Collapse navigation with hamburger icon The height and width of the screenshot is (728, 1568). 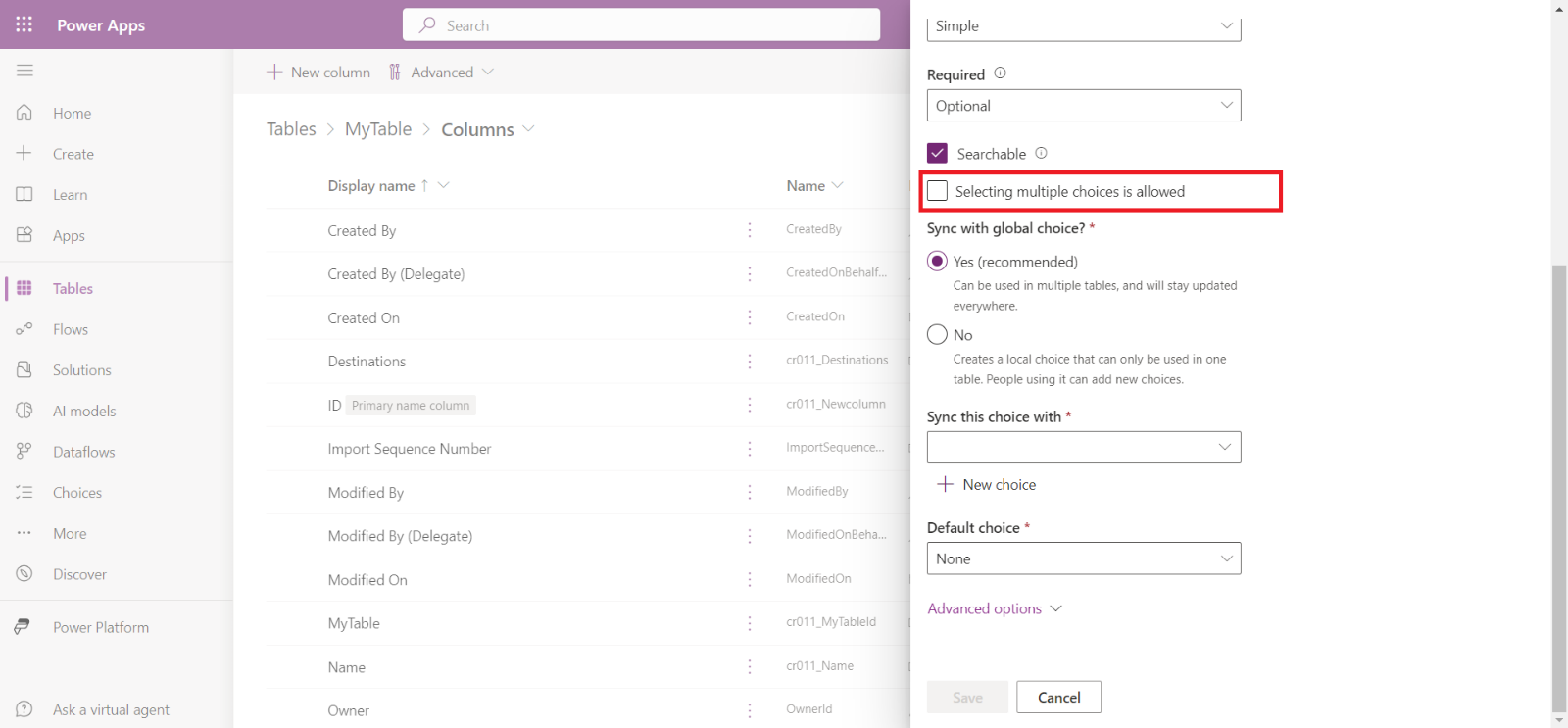pos(24,71)
